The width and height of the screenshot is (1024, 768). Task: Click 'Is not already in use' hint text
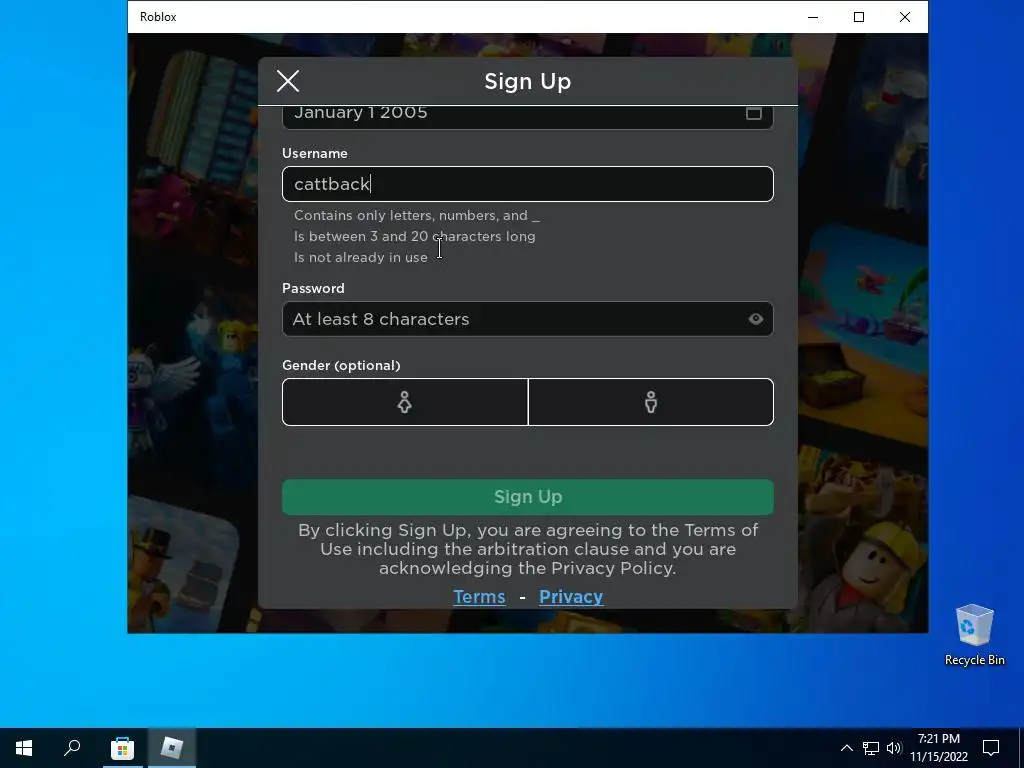pos(360,257)
